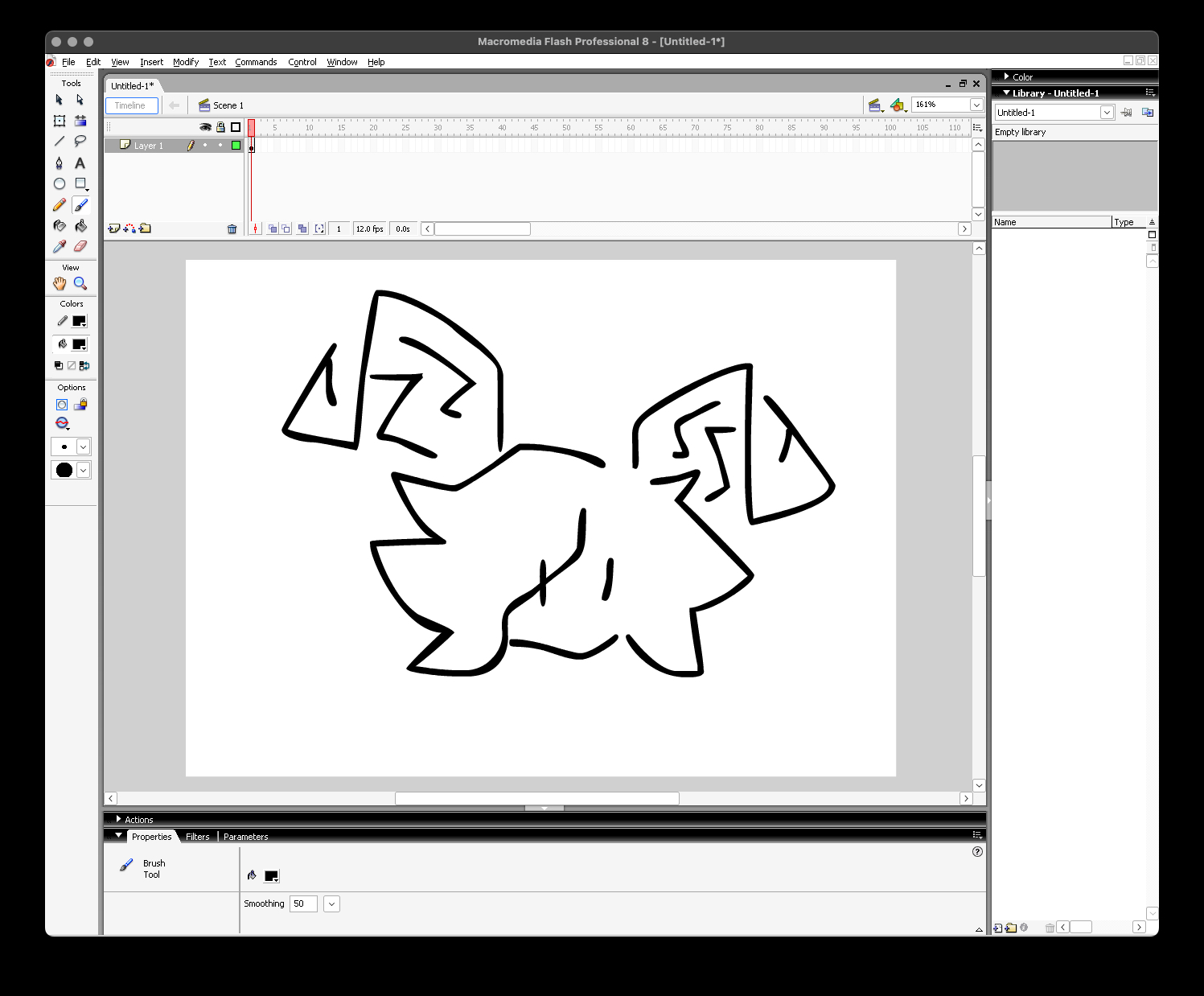Open the Modify menu

pyautogui.click(x=185, y=62)
